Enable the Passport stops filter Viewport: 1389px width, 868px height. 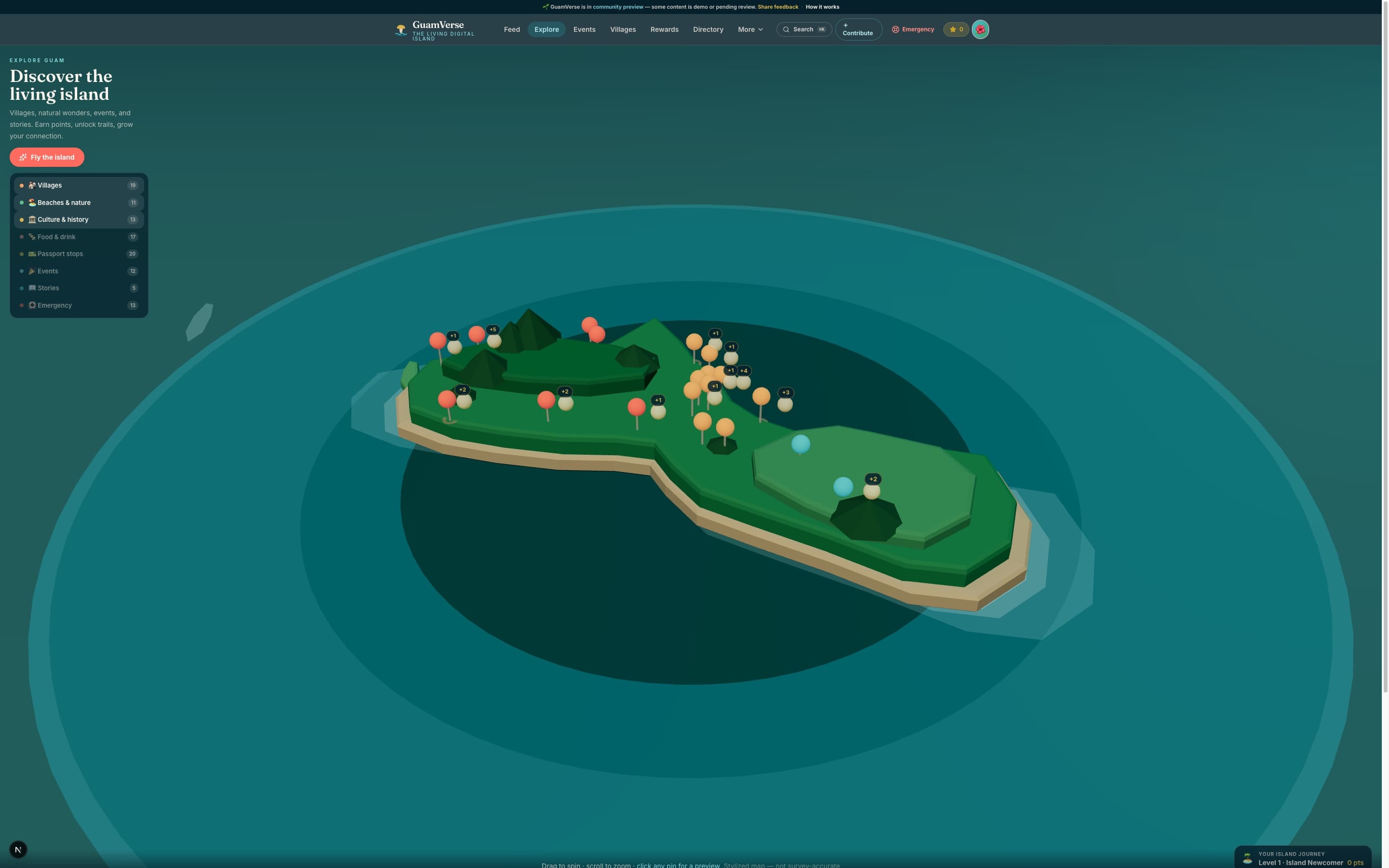click(x=79, y=254)
